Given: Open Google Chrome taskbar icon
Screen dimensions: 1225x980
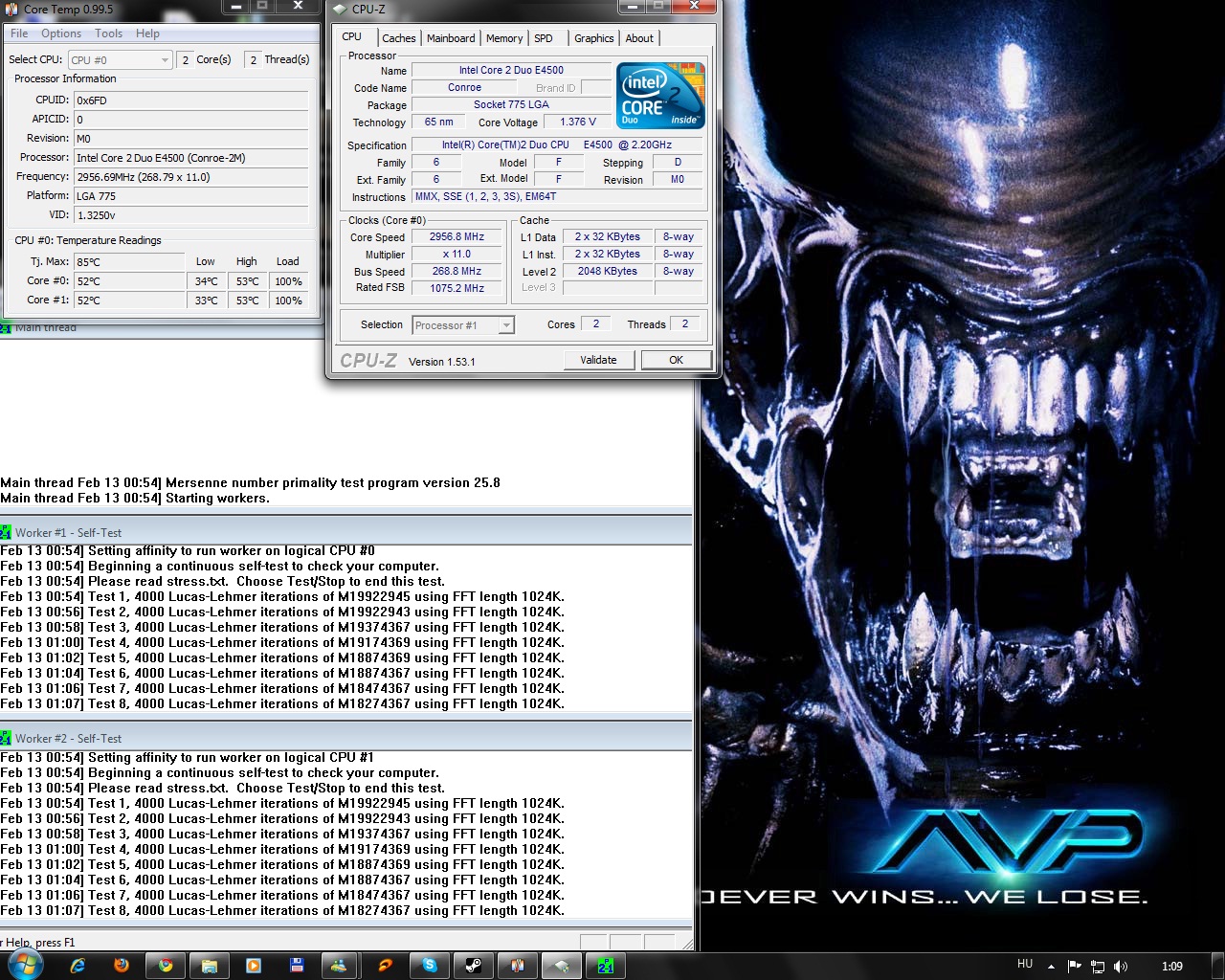Looking at the screenshot, I should pos(166,966).
